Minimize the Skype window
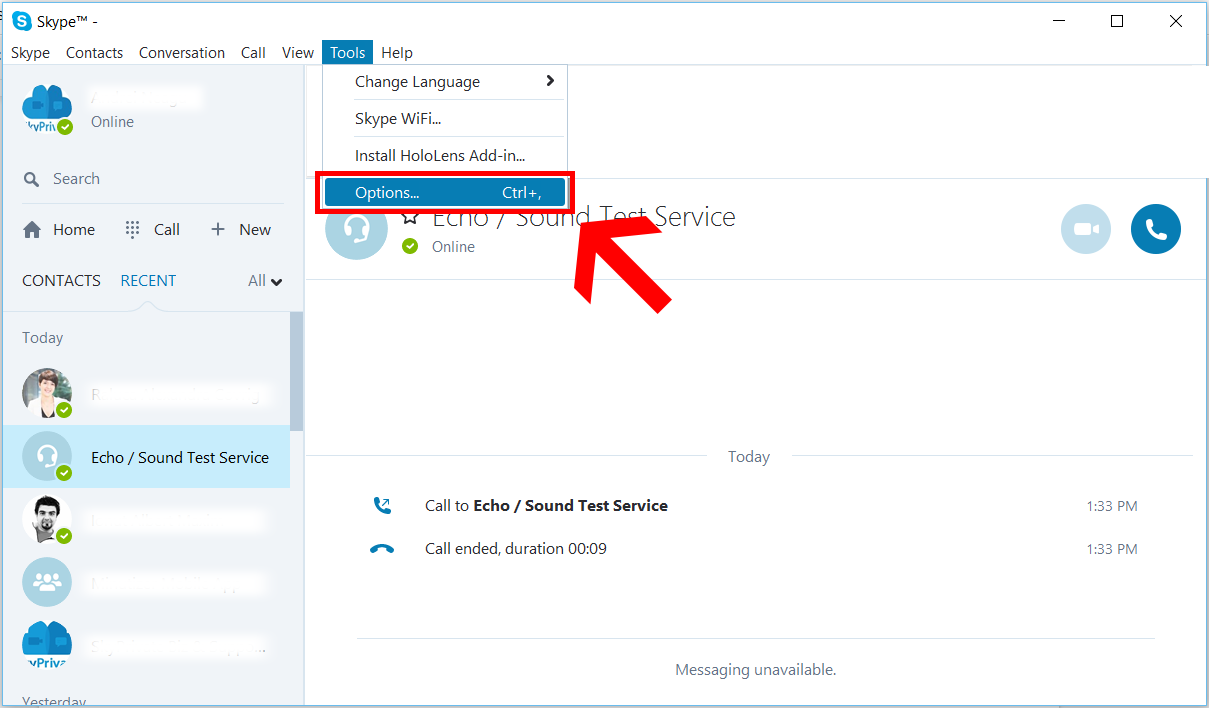Screen dimensions: 1209x708 pyautogui.click(x=1059, y=21)
